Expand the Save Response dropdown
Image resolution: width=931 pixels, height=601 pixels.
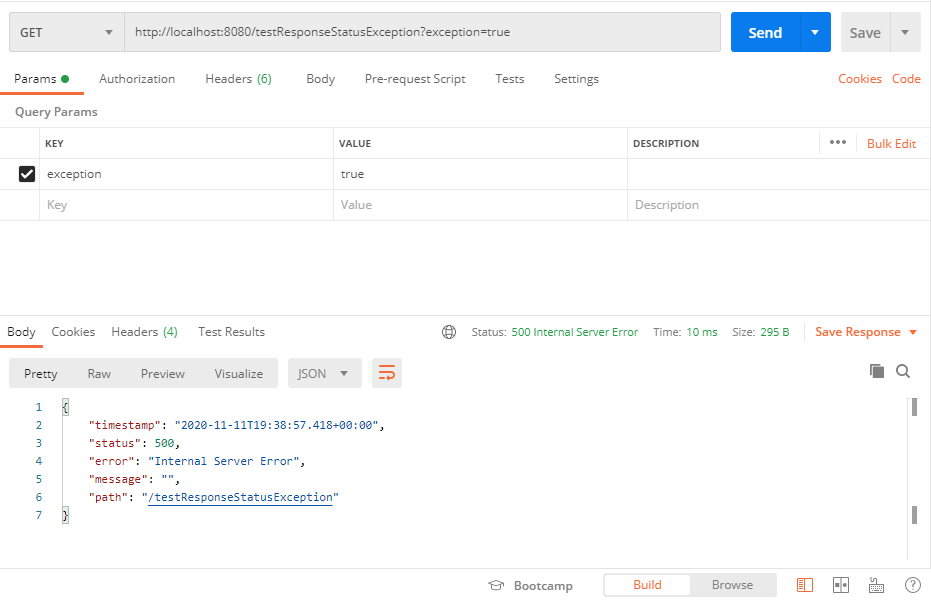click(913, 332)
